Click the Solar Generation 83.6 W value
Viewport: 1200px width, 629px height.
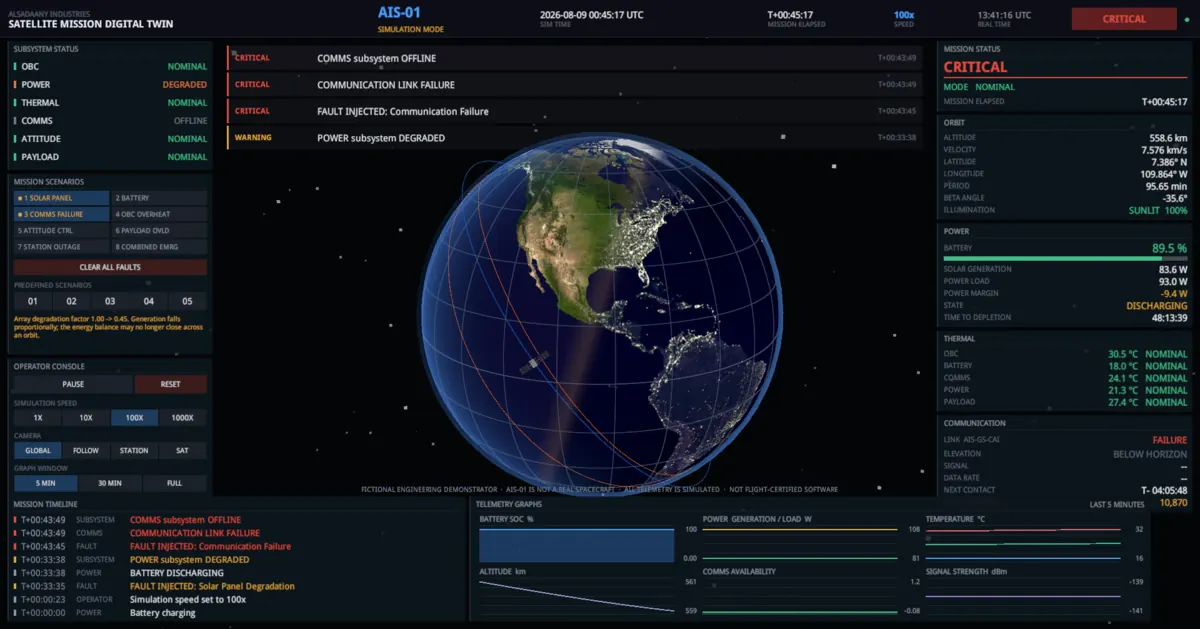(x=1173, y=269)
